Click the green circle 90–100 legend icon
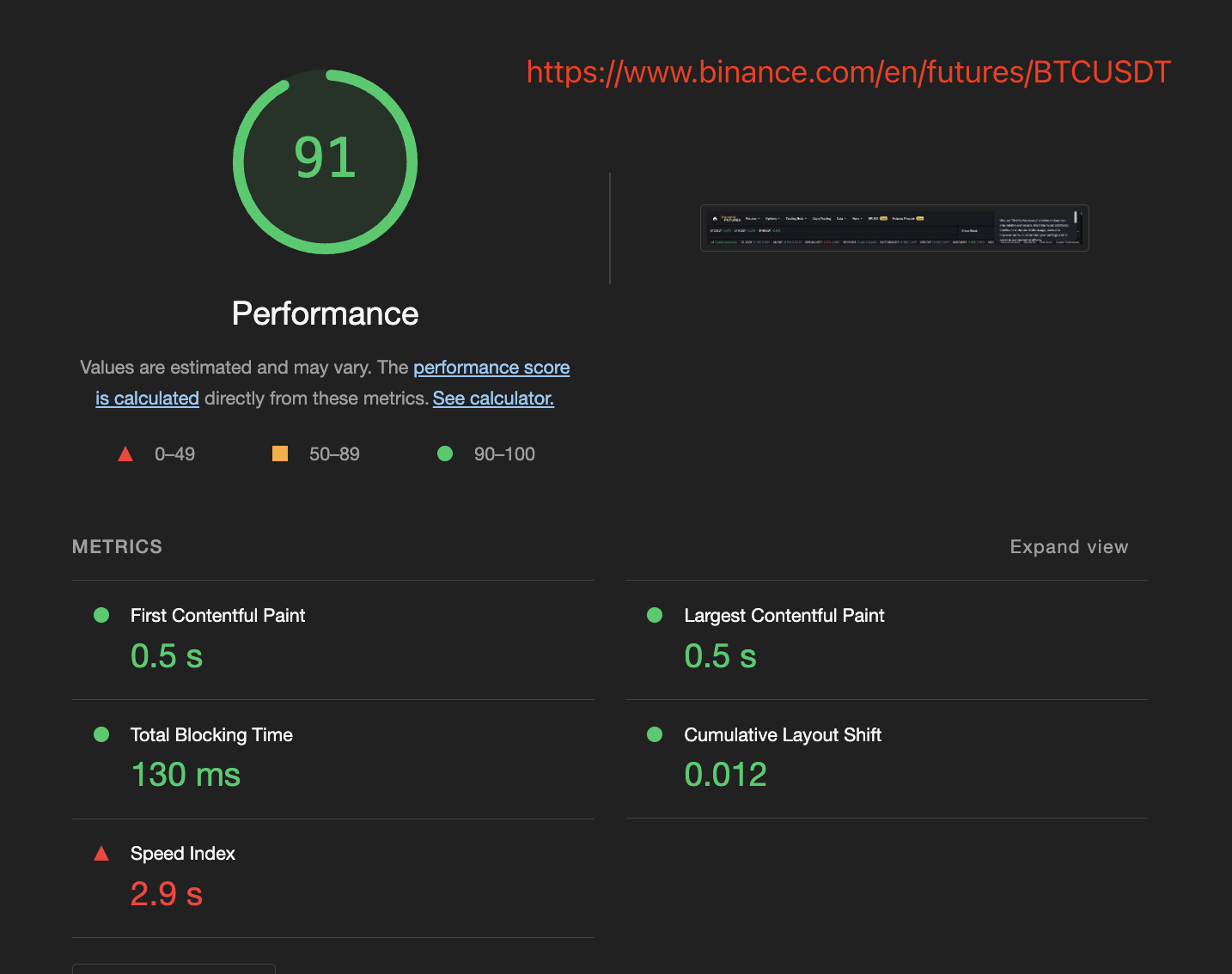This screenshot has width=1232, height=974. click(445, 454)
